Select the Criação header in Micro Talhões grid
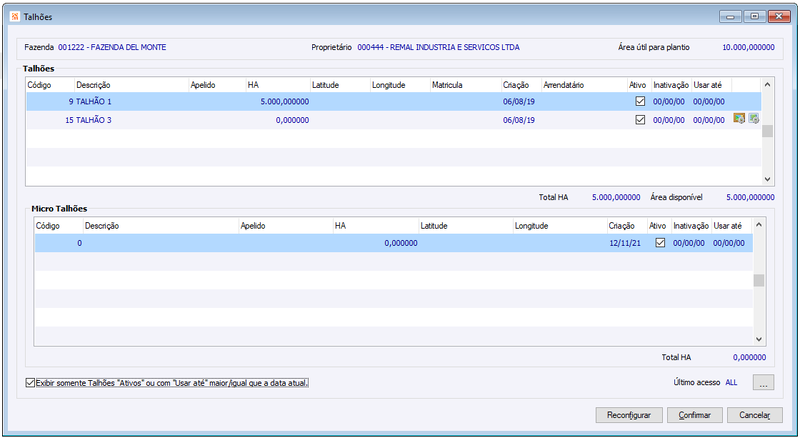 point(621,226)
